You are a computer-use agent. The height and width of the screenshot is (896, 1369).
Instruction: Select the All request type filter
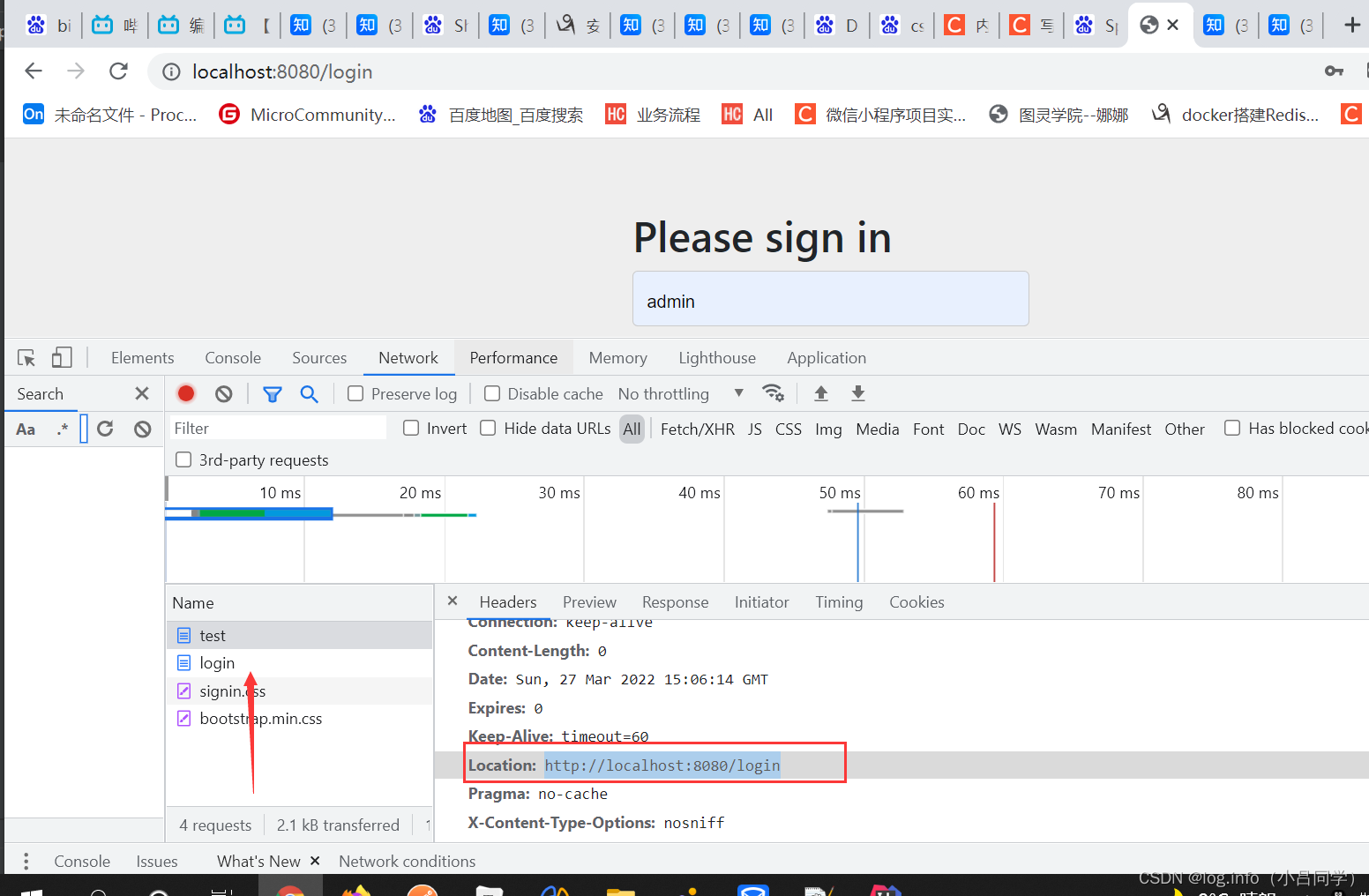tap(632, 429)
